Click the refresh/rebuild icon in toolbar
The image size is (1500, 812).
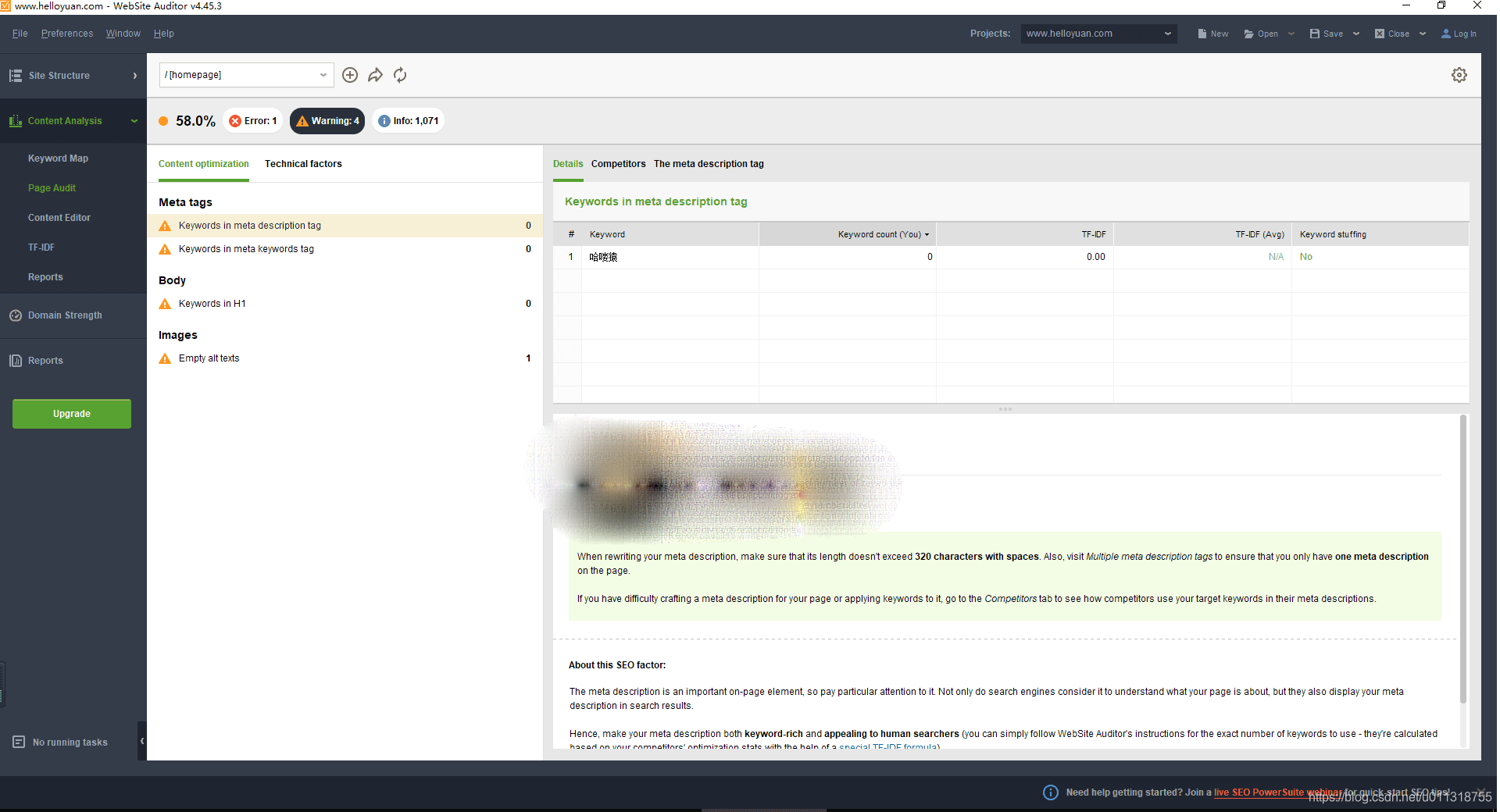click(x=400, y=75)
